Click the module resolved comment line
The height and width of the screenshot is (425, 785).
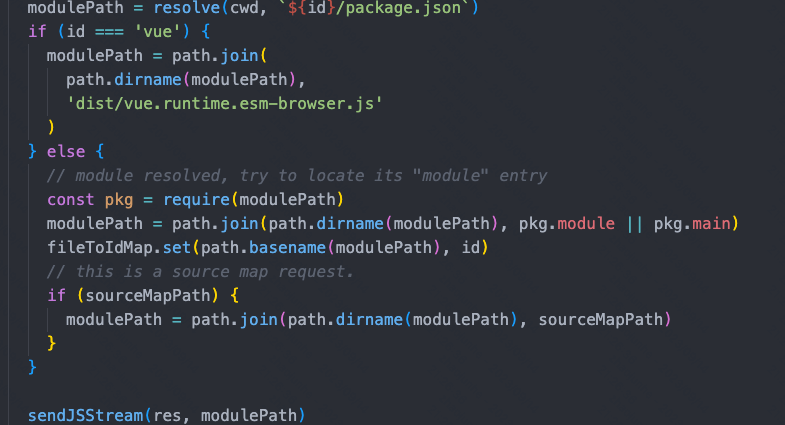click(297, 176)
